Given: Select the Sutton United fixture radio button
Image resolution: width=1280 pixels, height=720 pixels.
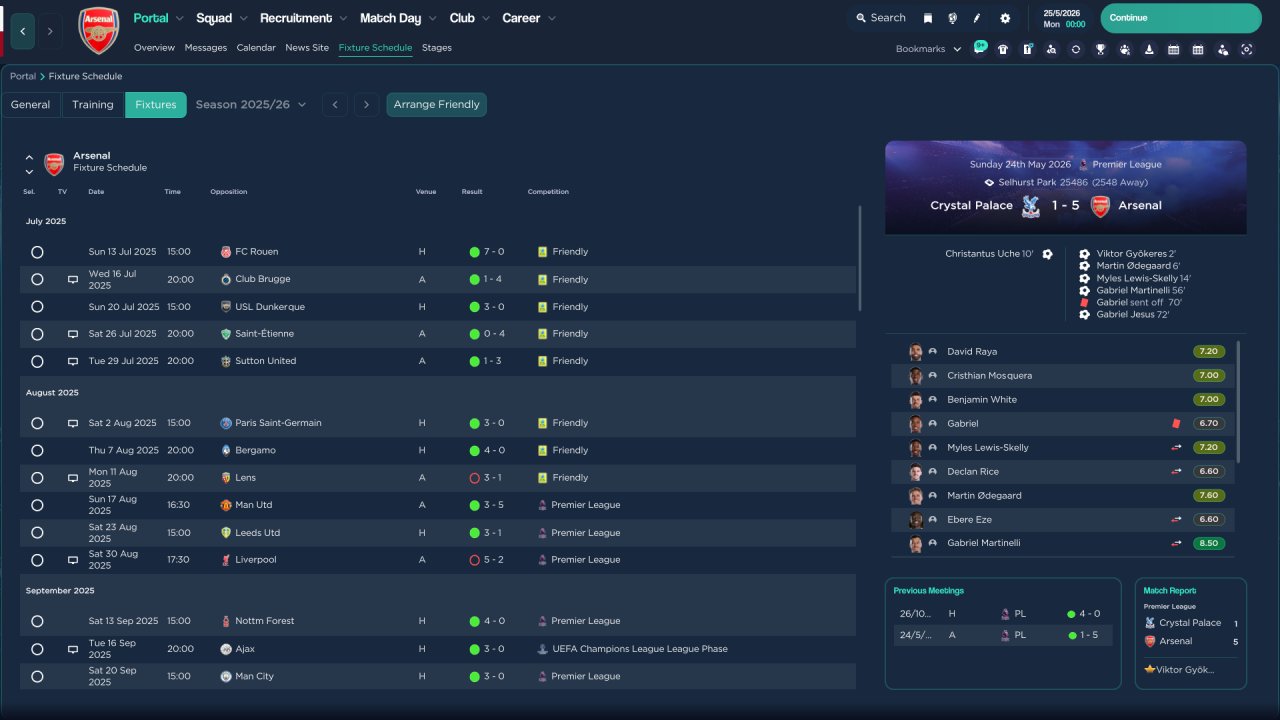Looking at the screenshot, I should pyautogui.click(x=37, y=361).
